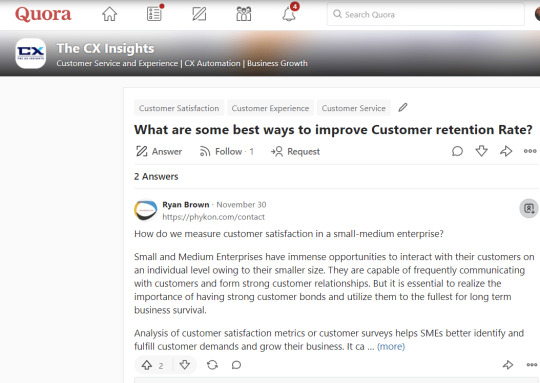Open Spaces people icon in navbar
The width and height of the screenshot is (540, 383).
tap(244, 14)
